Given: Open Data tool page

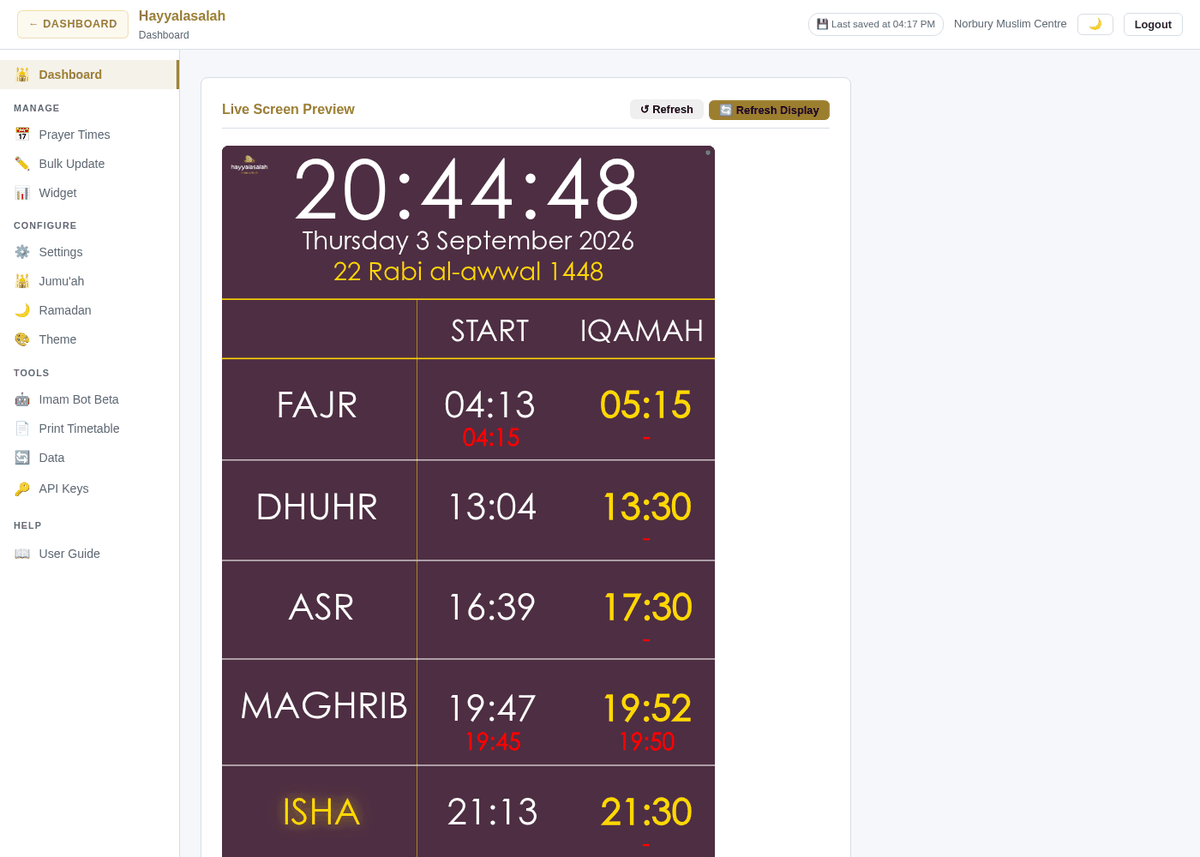Looking at the screenshot, I should 89,457.
